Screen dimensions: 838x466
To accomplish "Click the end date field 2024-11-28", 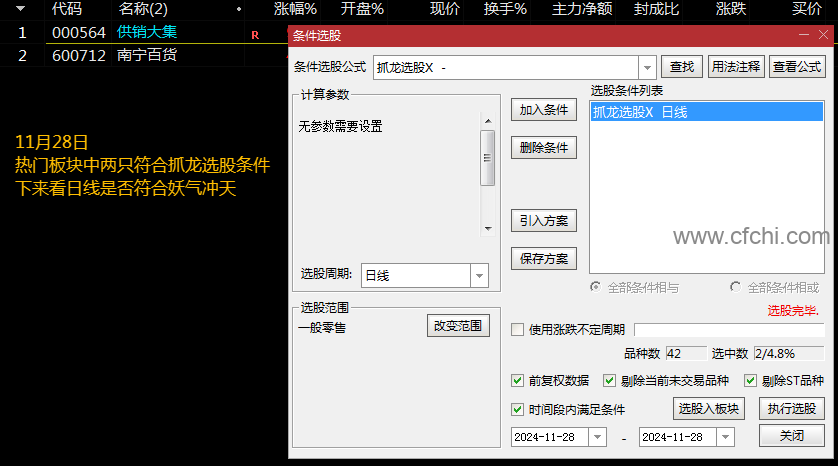I will (x=678, y=437).
